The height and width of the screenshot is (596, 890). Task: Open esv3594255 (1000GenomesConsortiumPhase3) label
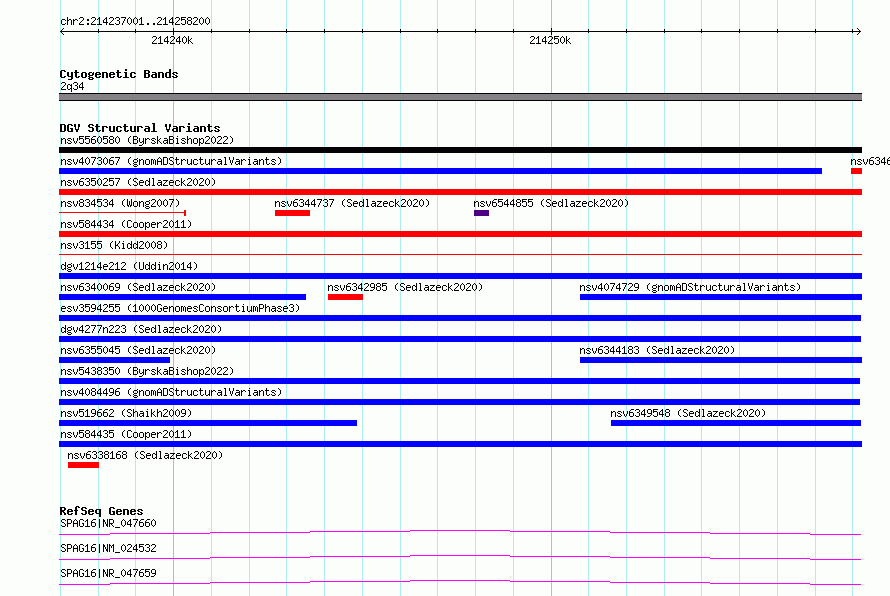pos(180,308)
